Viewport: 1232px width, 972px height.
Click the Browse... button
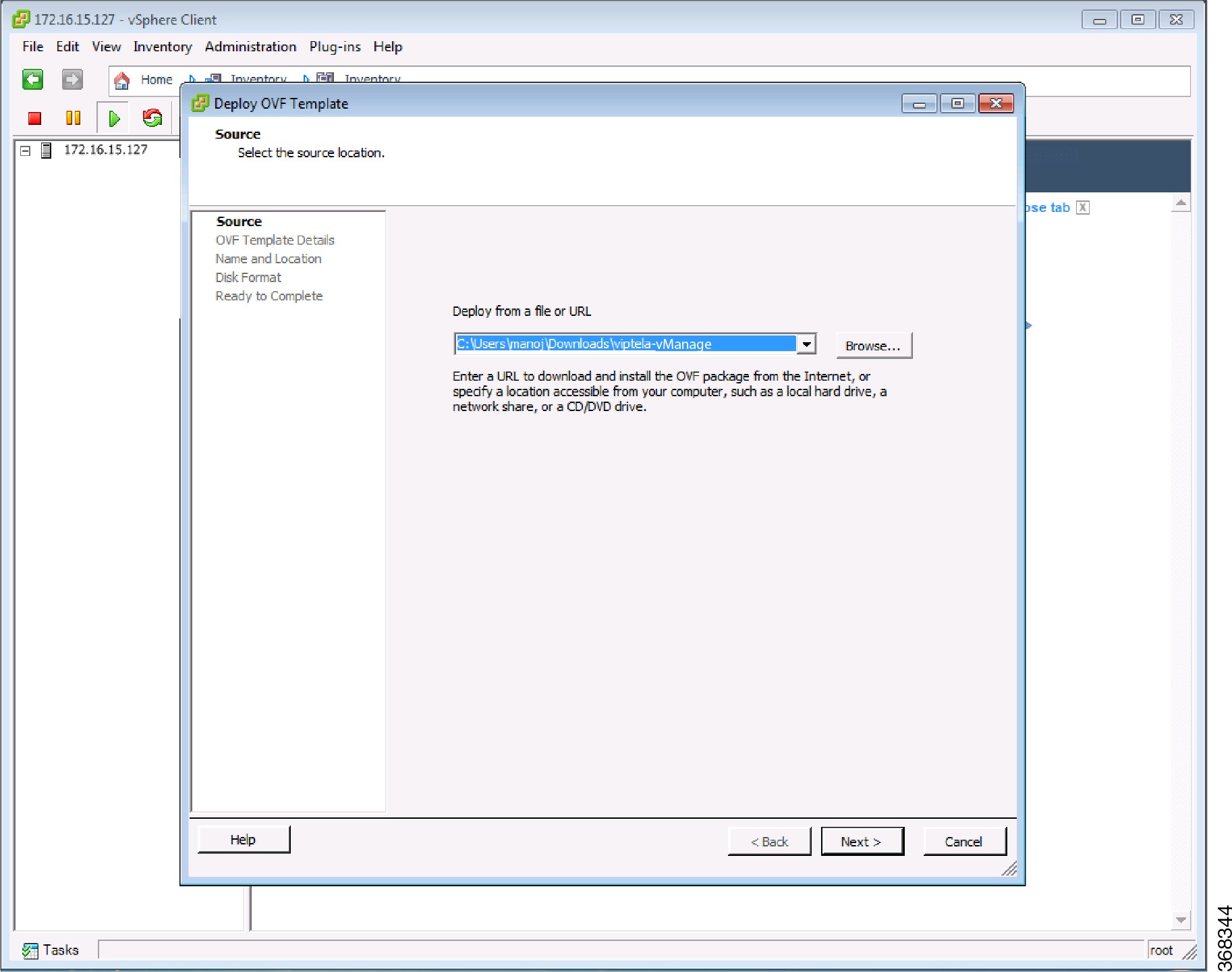coord(874,346)
